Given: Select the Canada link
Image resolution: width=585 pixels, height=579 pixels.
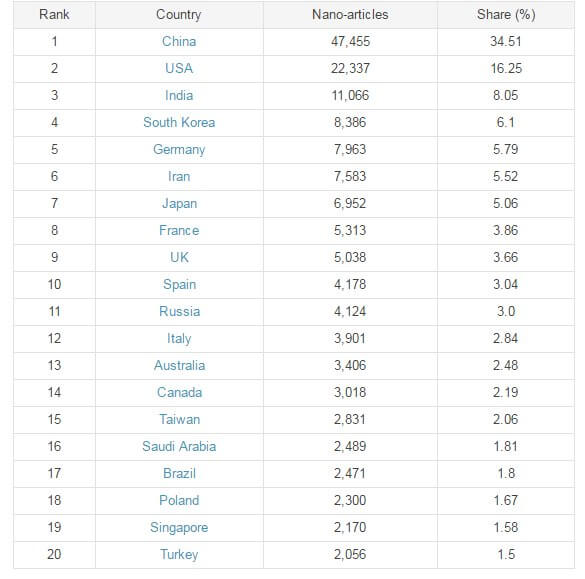Looking at the screenshot, I should (x=179, y=392).
